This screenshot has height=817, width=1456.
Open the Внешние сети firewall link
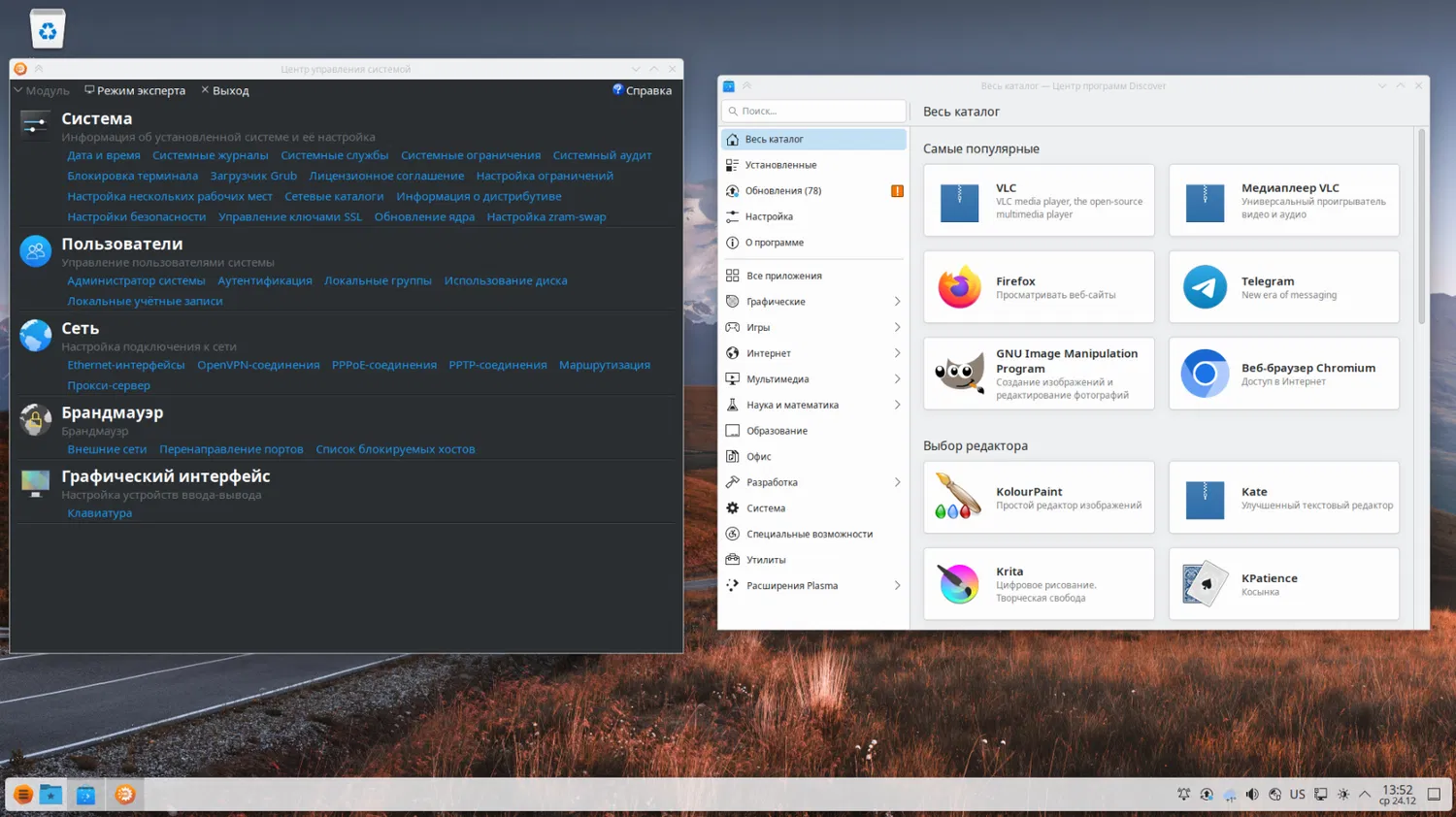(107, 449)
